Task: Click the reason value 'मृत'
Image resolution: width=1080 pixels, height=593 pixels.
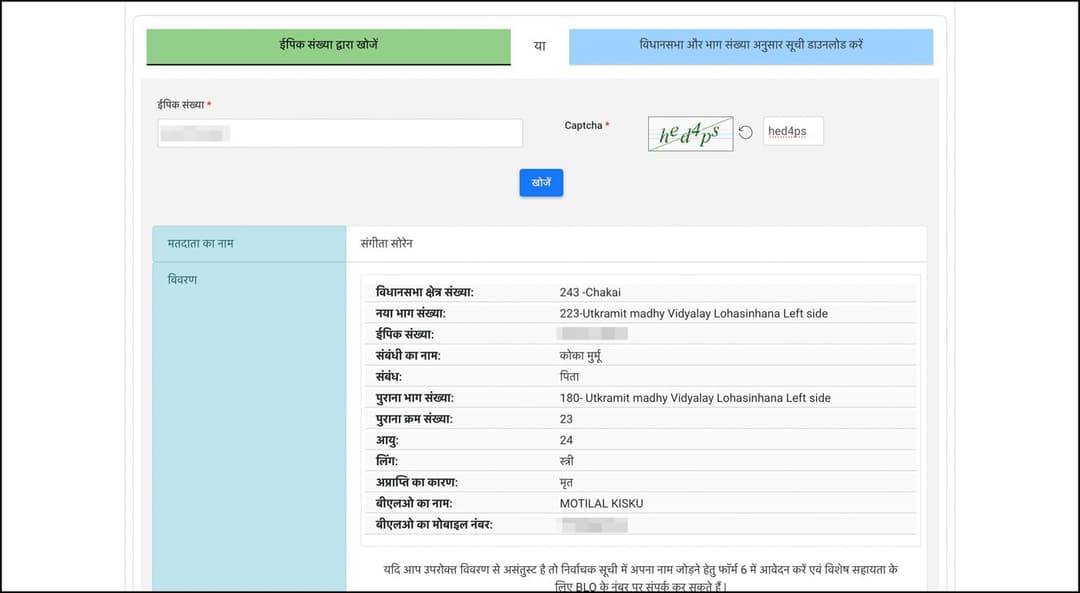Action: [x=566, y=482]
